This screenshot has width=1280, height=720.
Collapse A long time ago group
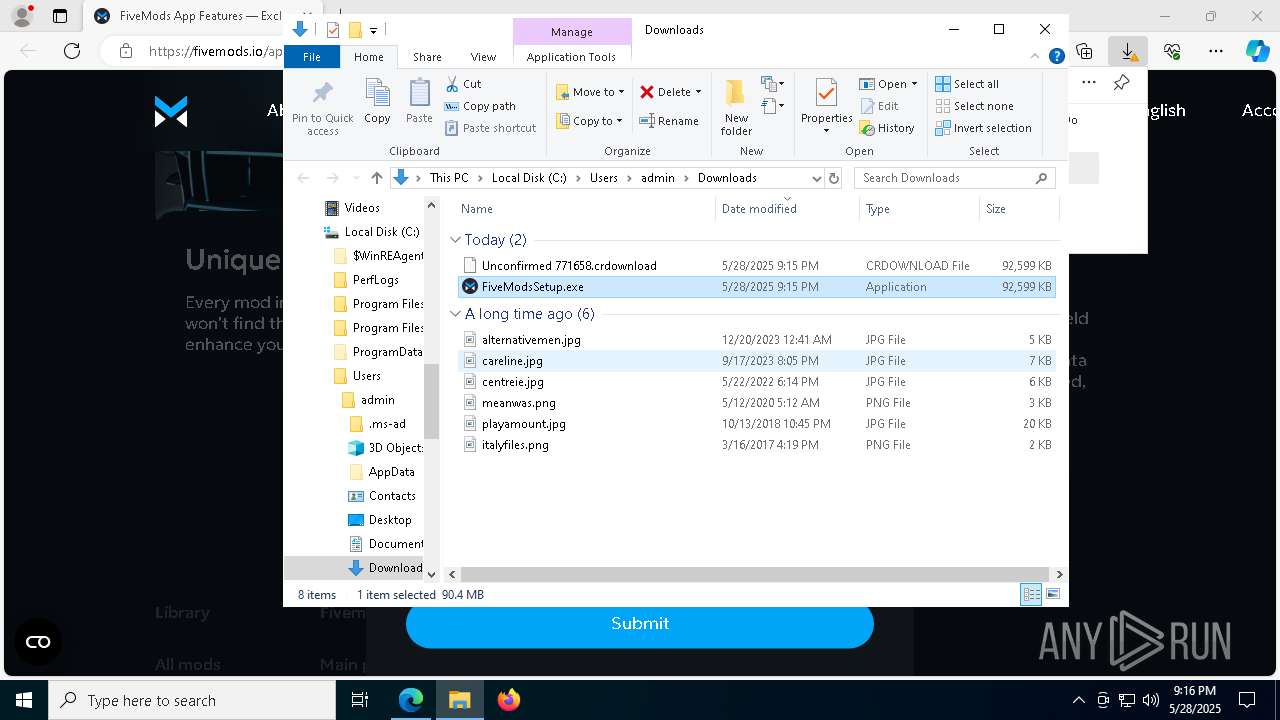click(x=455, y=314)
